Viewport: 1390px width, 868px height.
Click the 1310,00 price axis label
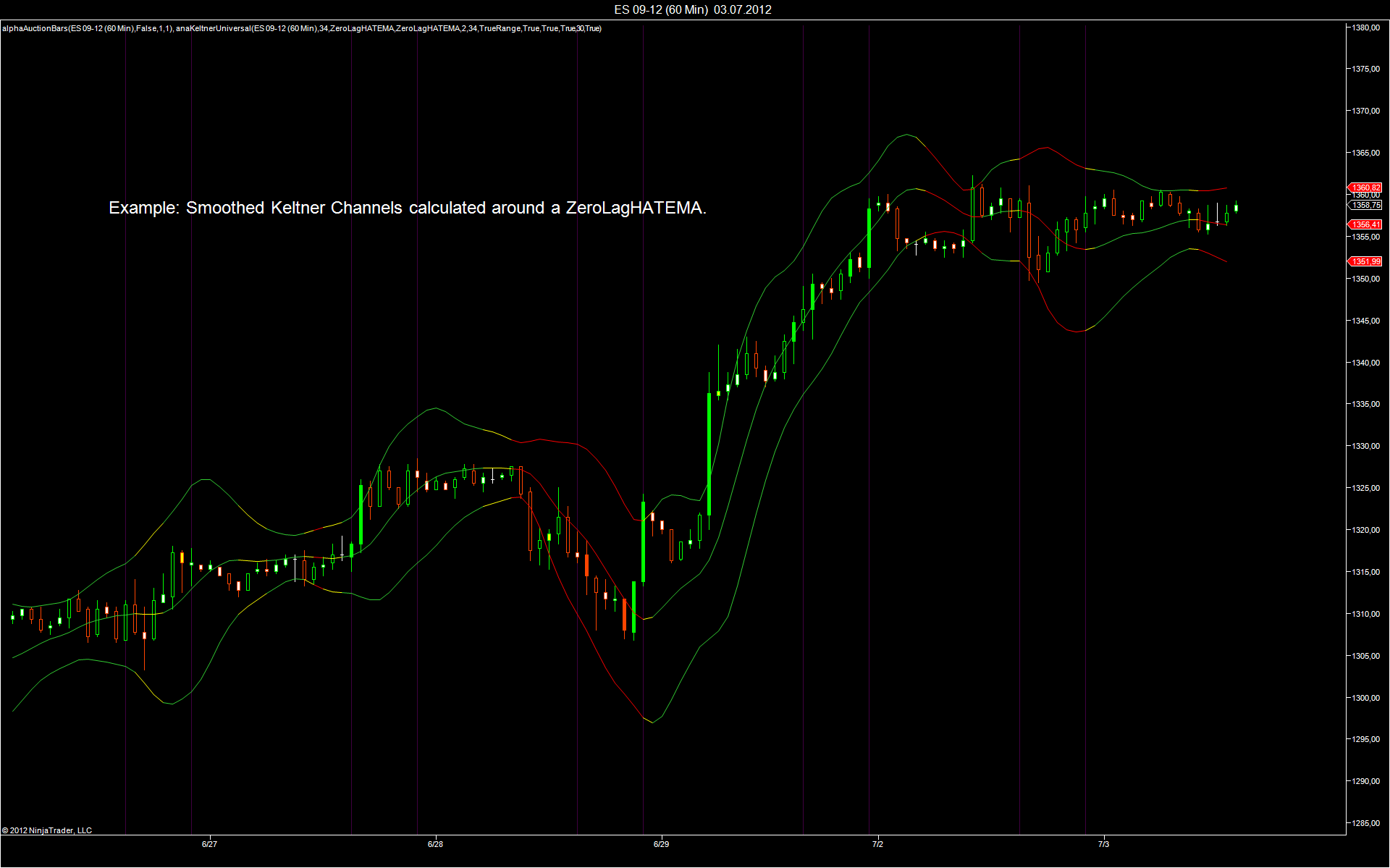click(x=1366, y=614)
